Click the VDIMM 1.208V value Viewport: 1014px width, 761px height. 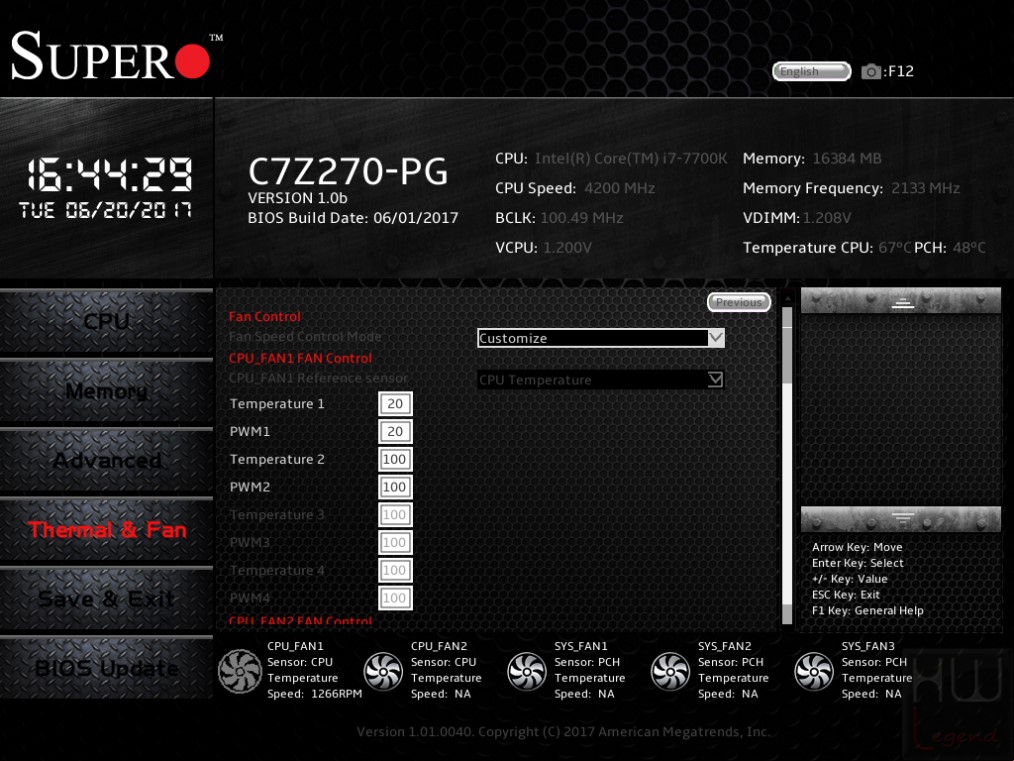tap(827, 218)
